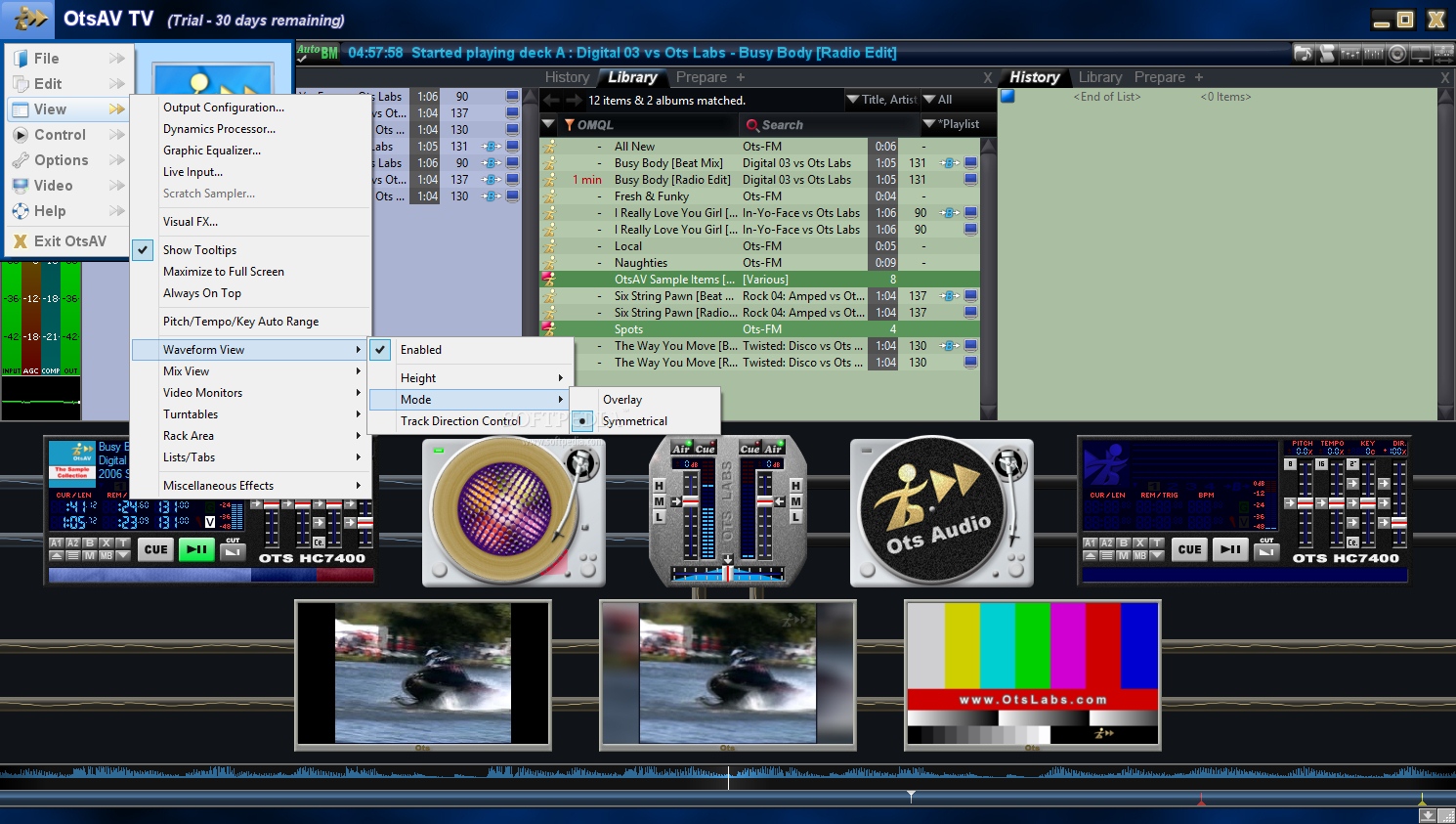Image resolution: width=1456 pixels, height=824 pixels.
Task: Open Height submenu
Action: 471,378
